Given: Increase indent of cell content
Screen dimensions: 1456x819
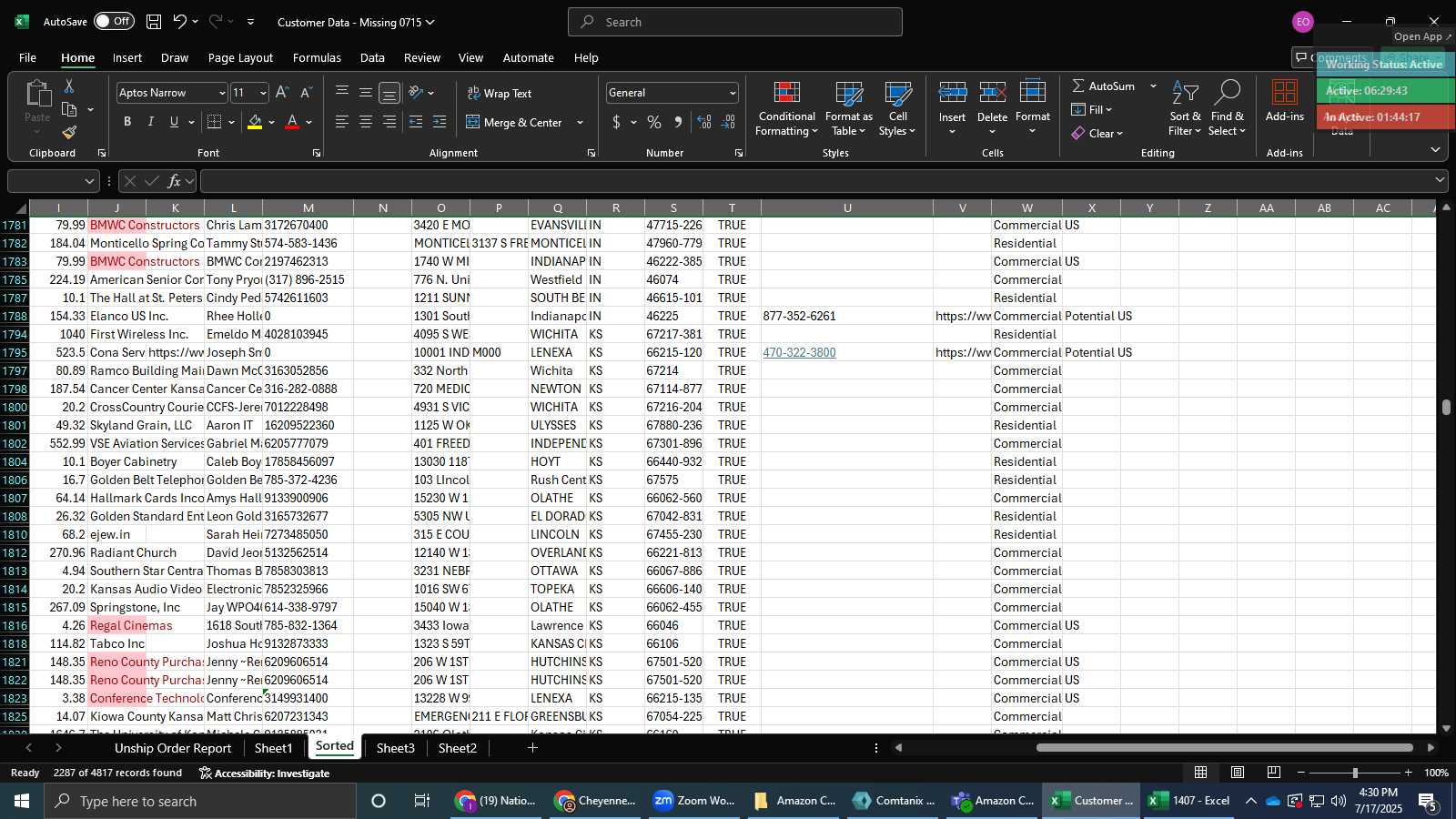Looking at the screenshot, I should click(440, 122).
